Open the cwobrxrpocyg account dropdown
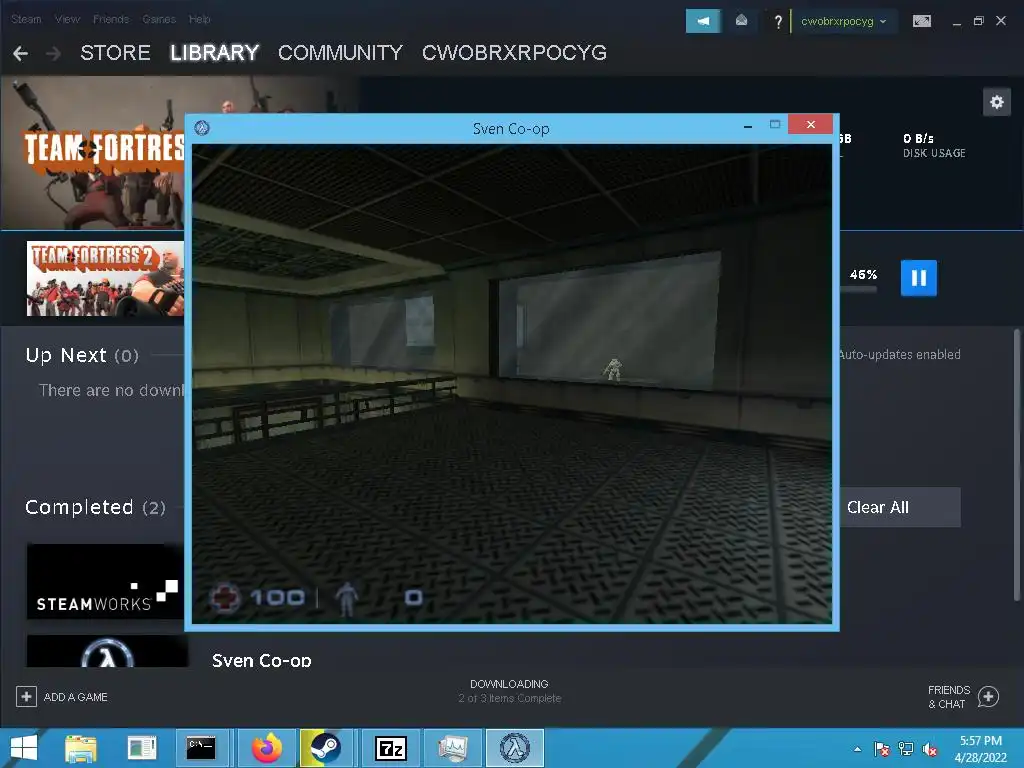Viewport: 1024px width, 768px height. coord(844,22)
